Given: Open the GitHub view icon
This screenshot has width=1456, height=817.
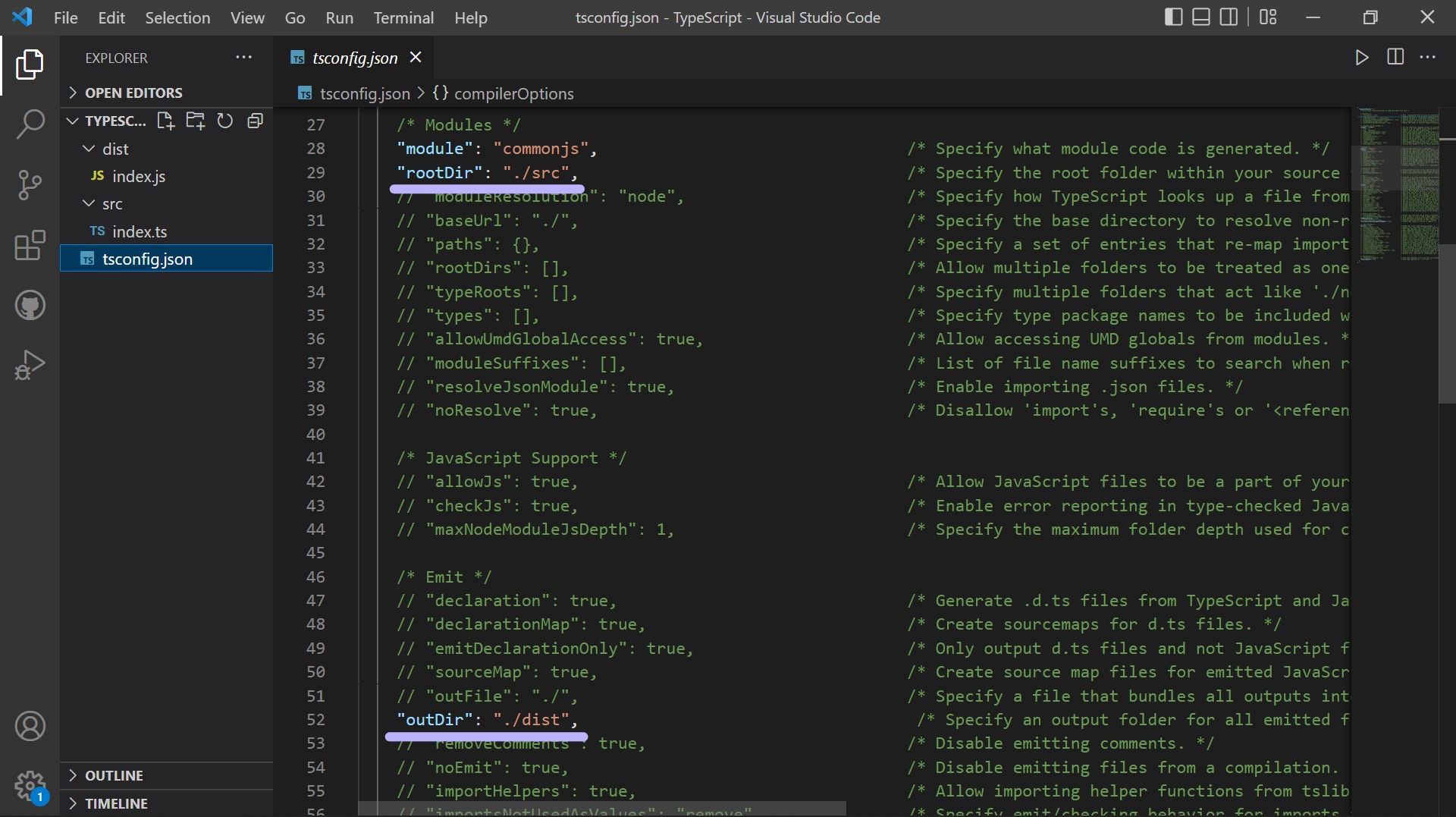Looking at the screenshot, I should click(x=30, y=306).
